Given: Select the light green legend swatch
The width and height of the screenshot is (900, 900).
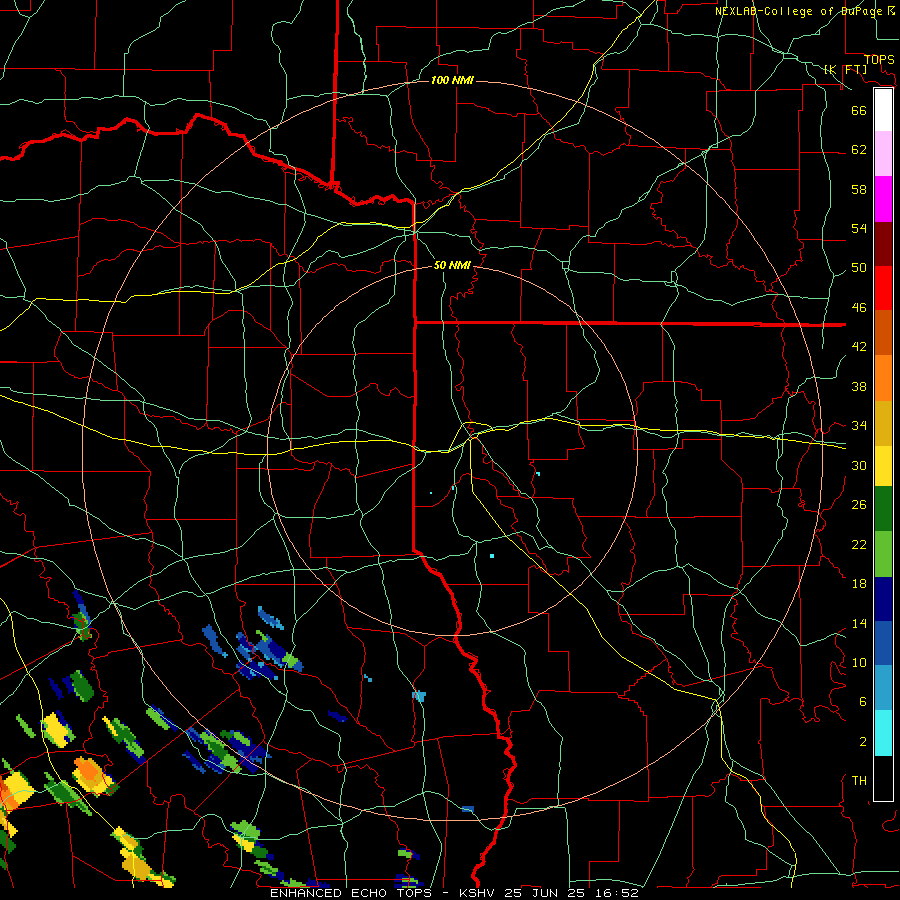Looking at the screenshot, I should (883, 554).
